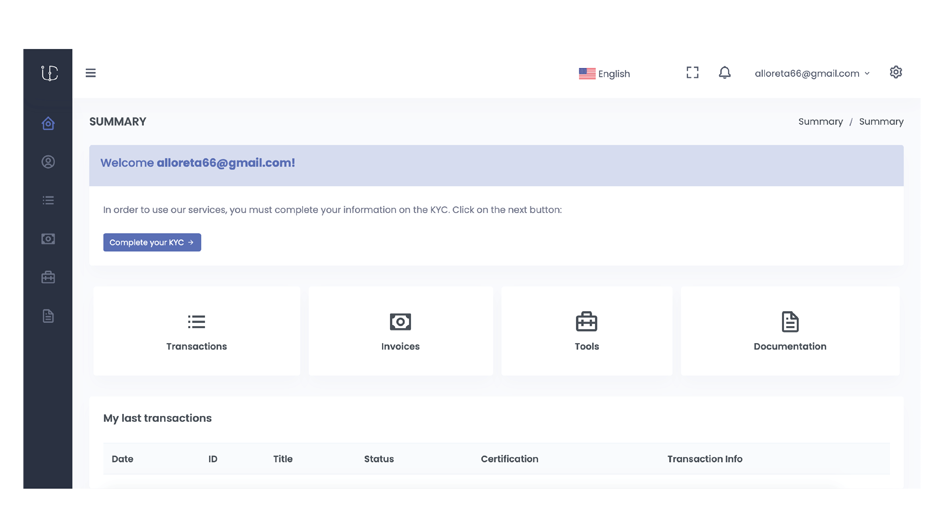The image size is (945, 509).
Task: Open the English language selector
Action: click(x=604, y=74)
